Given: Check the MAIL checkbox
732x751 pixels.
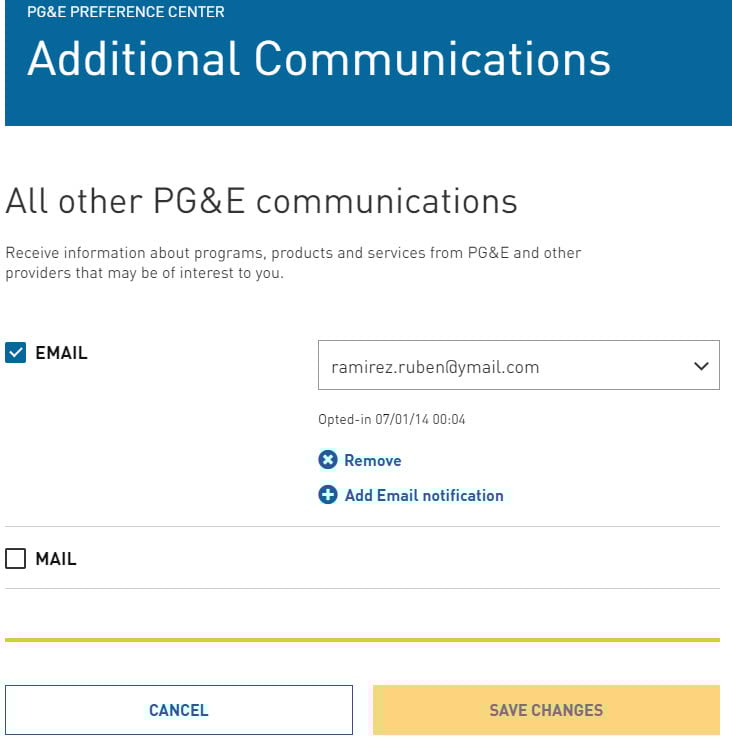Looking at the screenshot, I should [15, 559].
